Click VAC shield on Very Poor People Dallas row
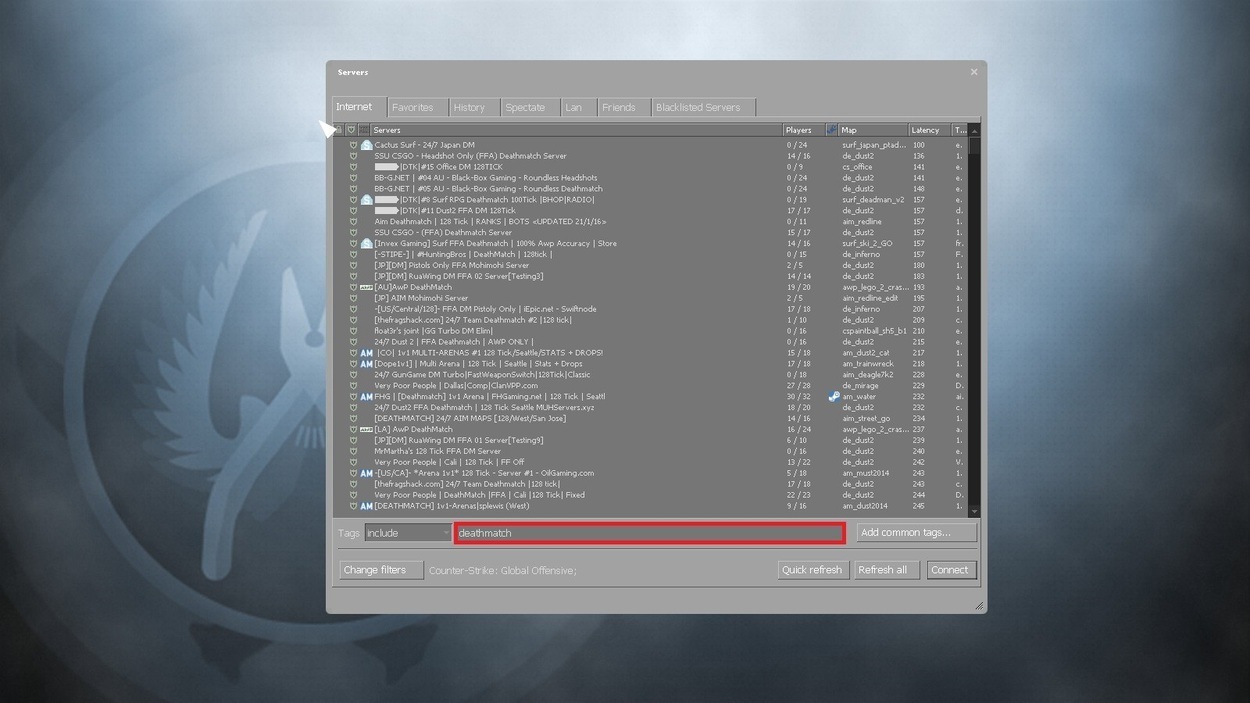This screenshot has height=703, width=1250. (353, 386)
